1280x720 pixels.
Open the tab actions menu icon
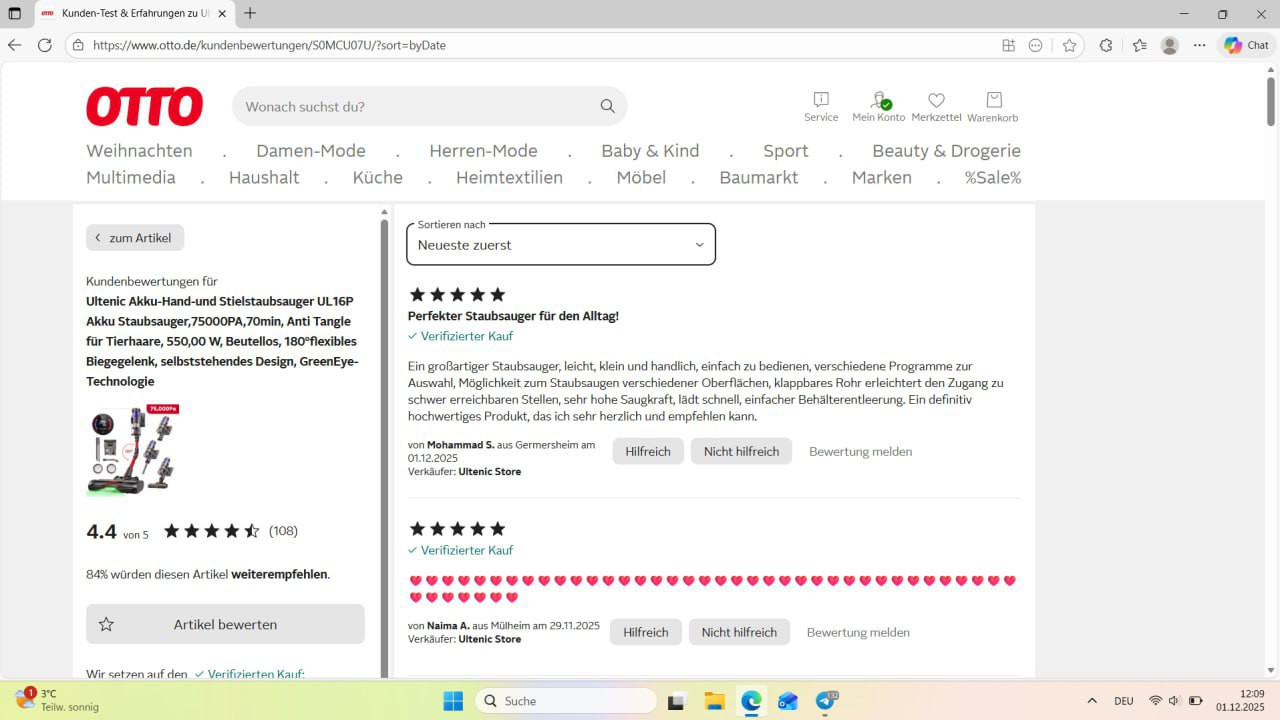(14, 14)
